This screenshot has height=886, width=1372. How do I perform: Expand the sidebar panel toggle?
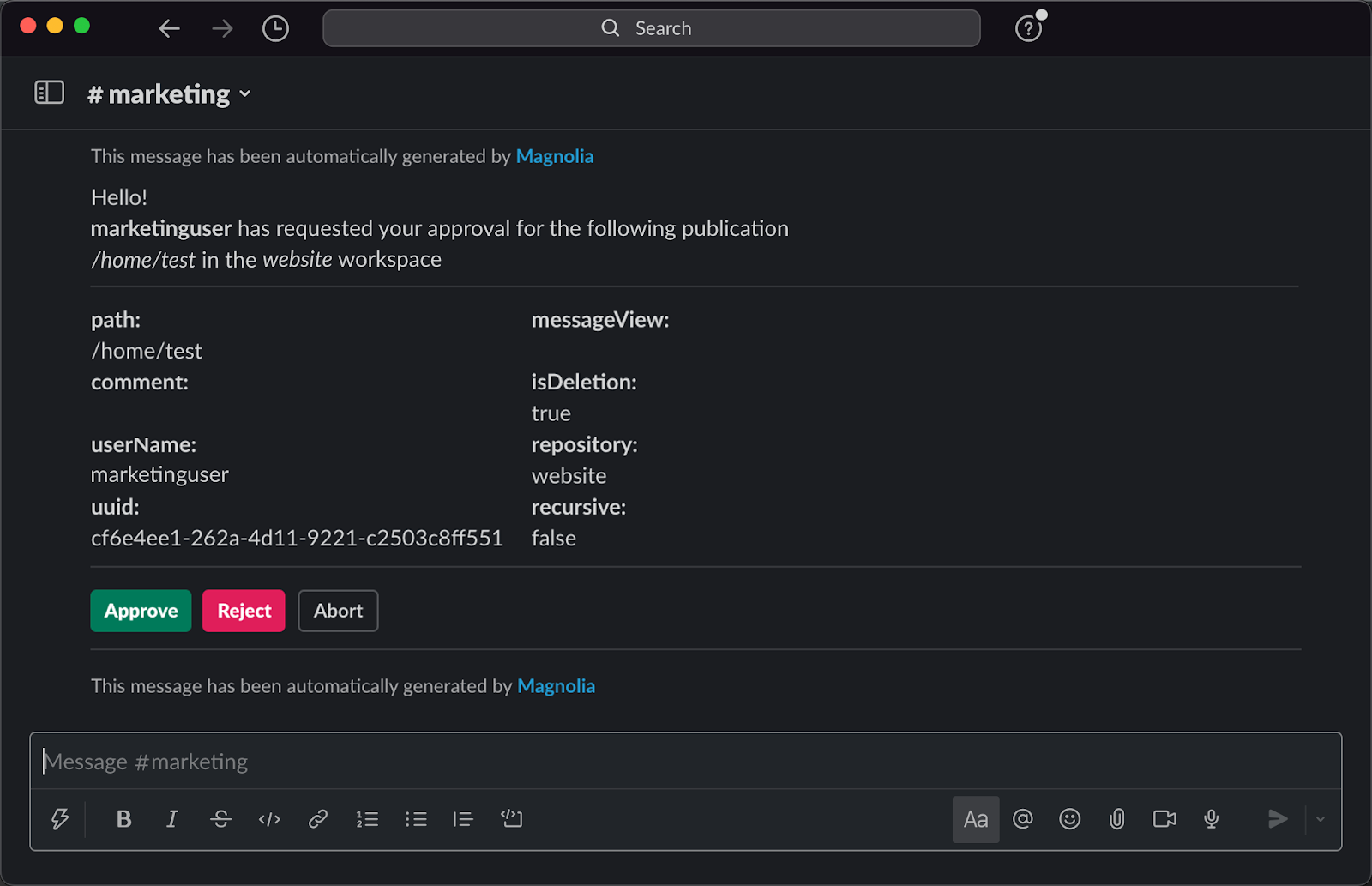(x=49, y=93)
